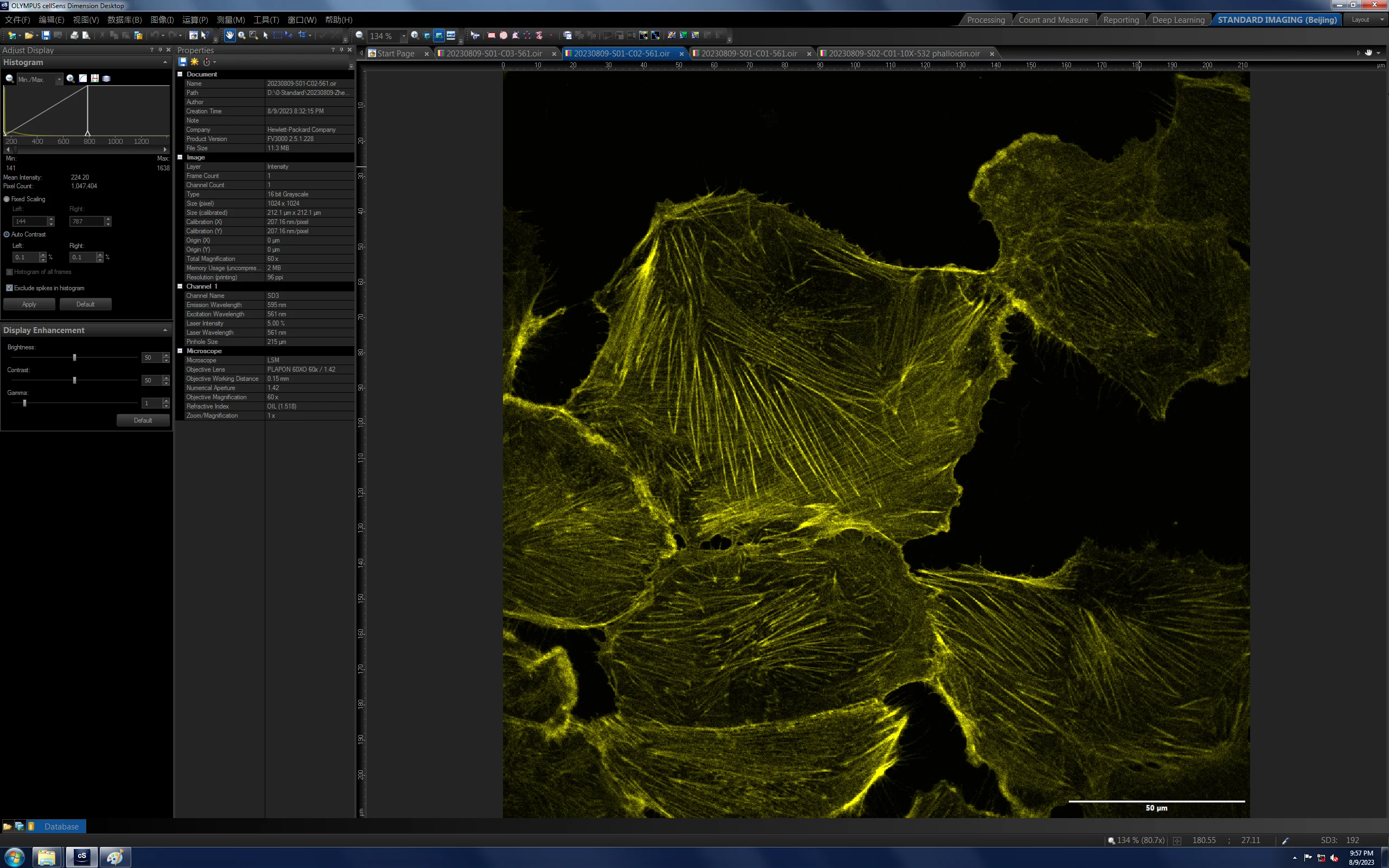Select the Auto Contrast radio button
Viewport: 1389px width, 868px height.
coord(7,234)
